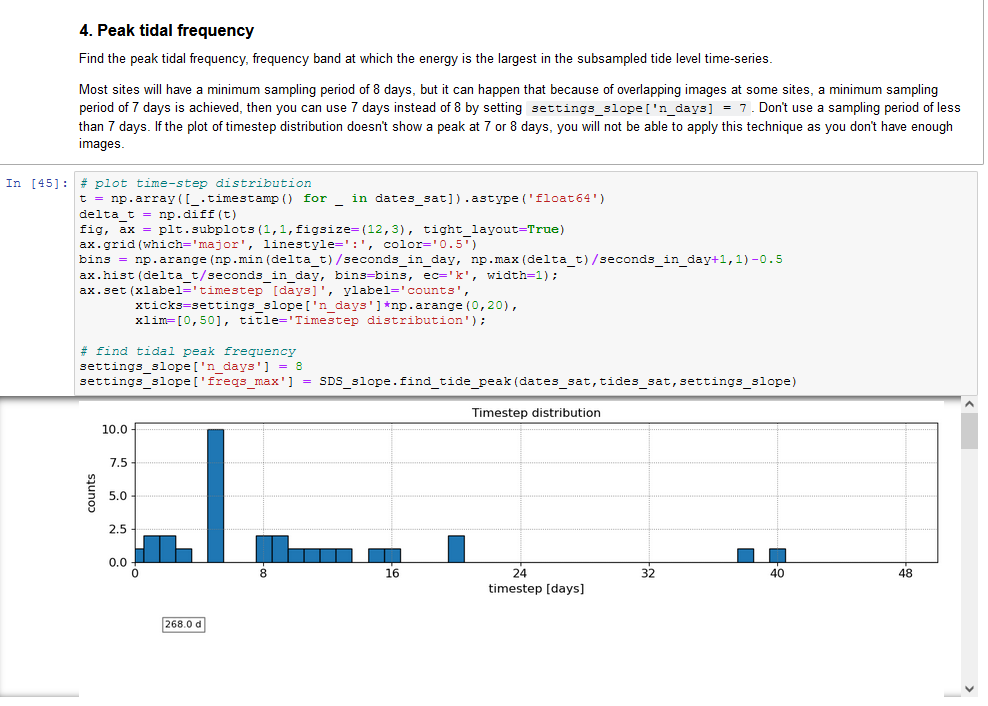Click the '268.0 d' label box
The image size is (988, 706).
coord(183,625)
